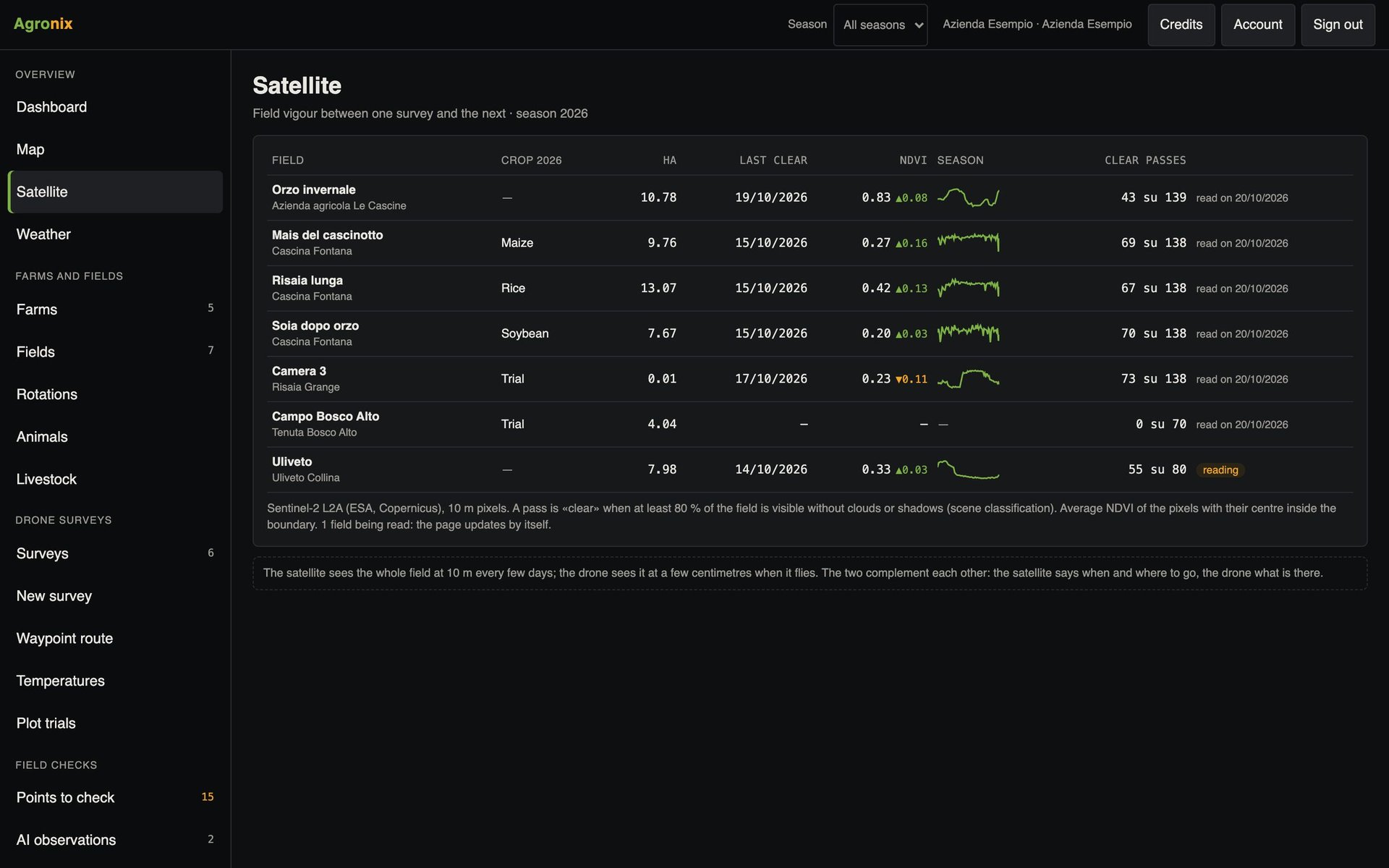The height and width of the screenshot is (868, 1389).
Task: Sign out of Agronix
Action: point(1338,25)
